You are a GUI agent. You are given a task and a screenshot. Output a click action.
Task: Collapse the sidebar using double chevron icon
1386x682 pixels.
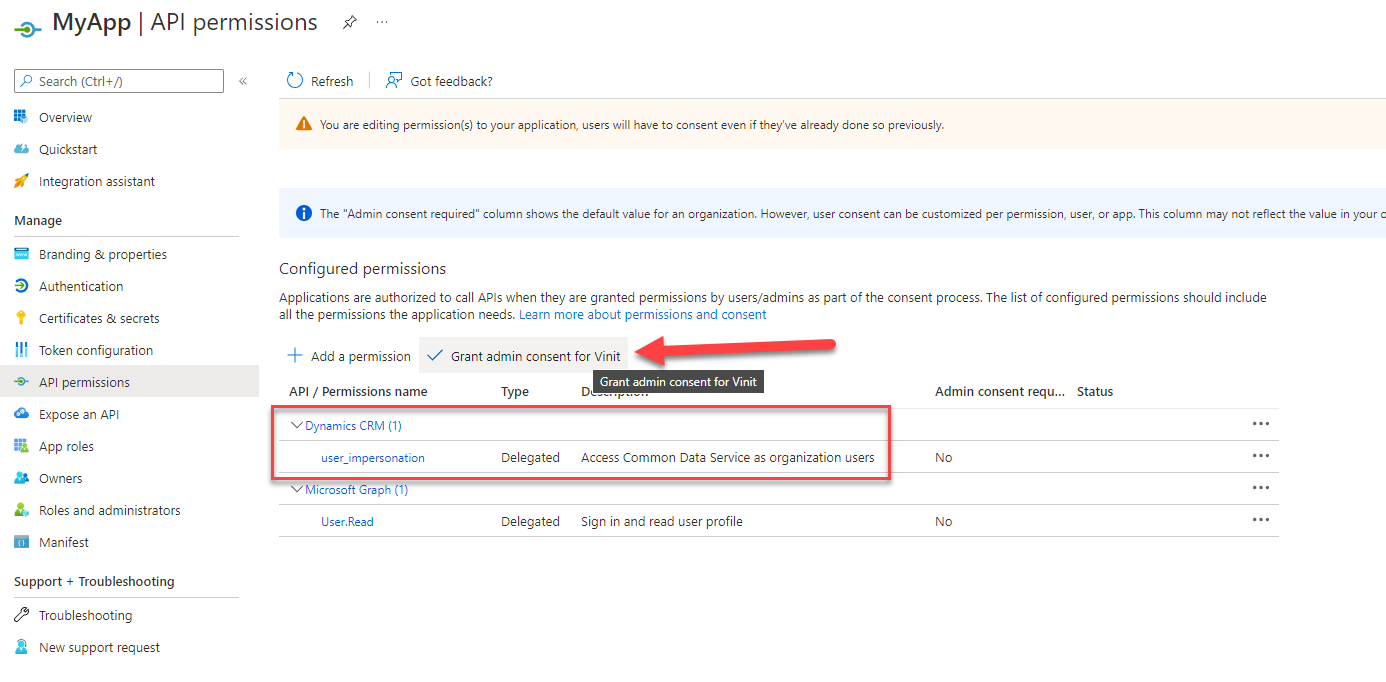tap(243, 81)
